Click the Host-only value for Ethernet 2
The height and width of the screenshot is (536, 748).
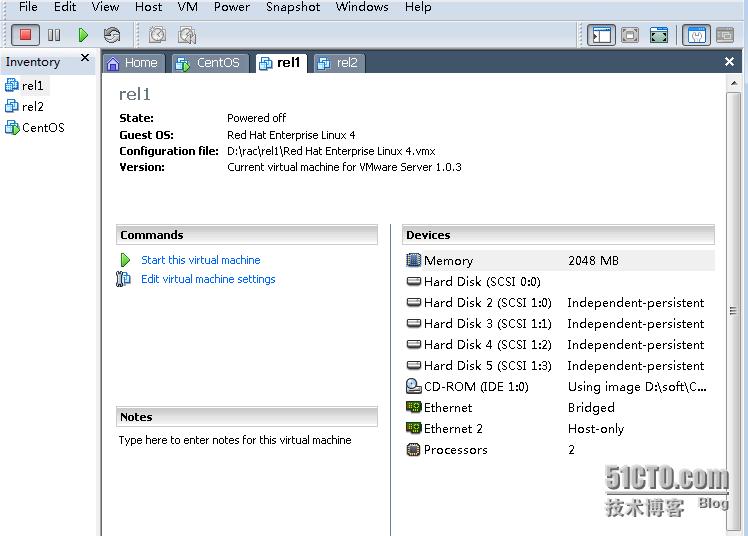pos(596,429)
